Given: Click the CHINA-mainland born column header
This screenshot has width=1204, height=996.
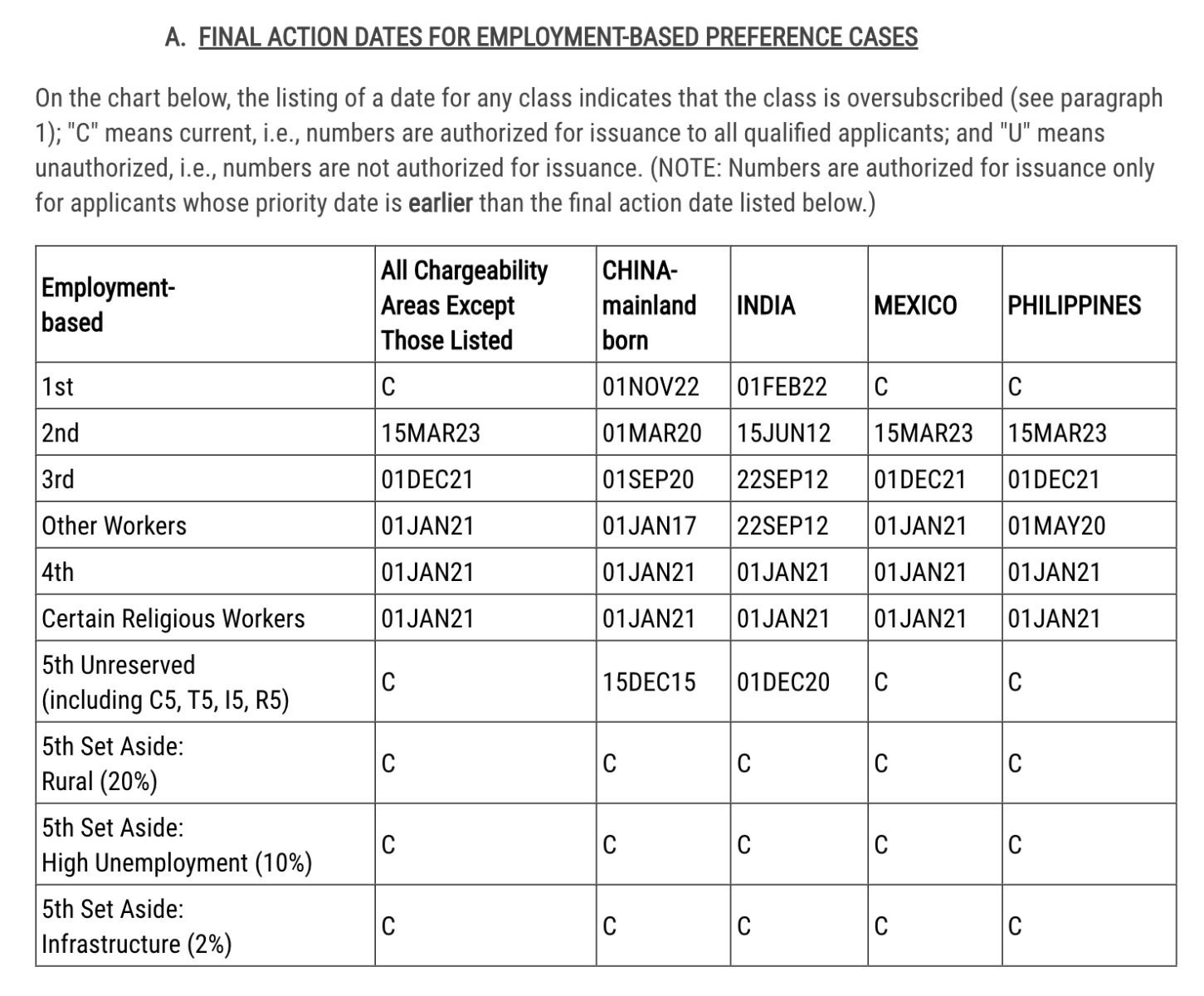Looking at the screenshot, I should 649,305.
